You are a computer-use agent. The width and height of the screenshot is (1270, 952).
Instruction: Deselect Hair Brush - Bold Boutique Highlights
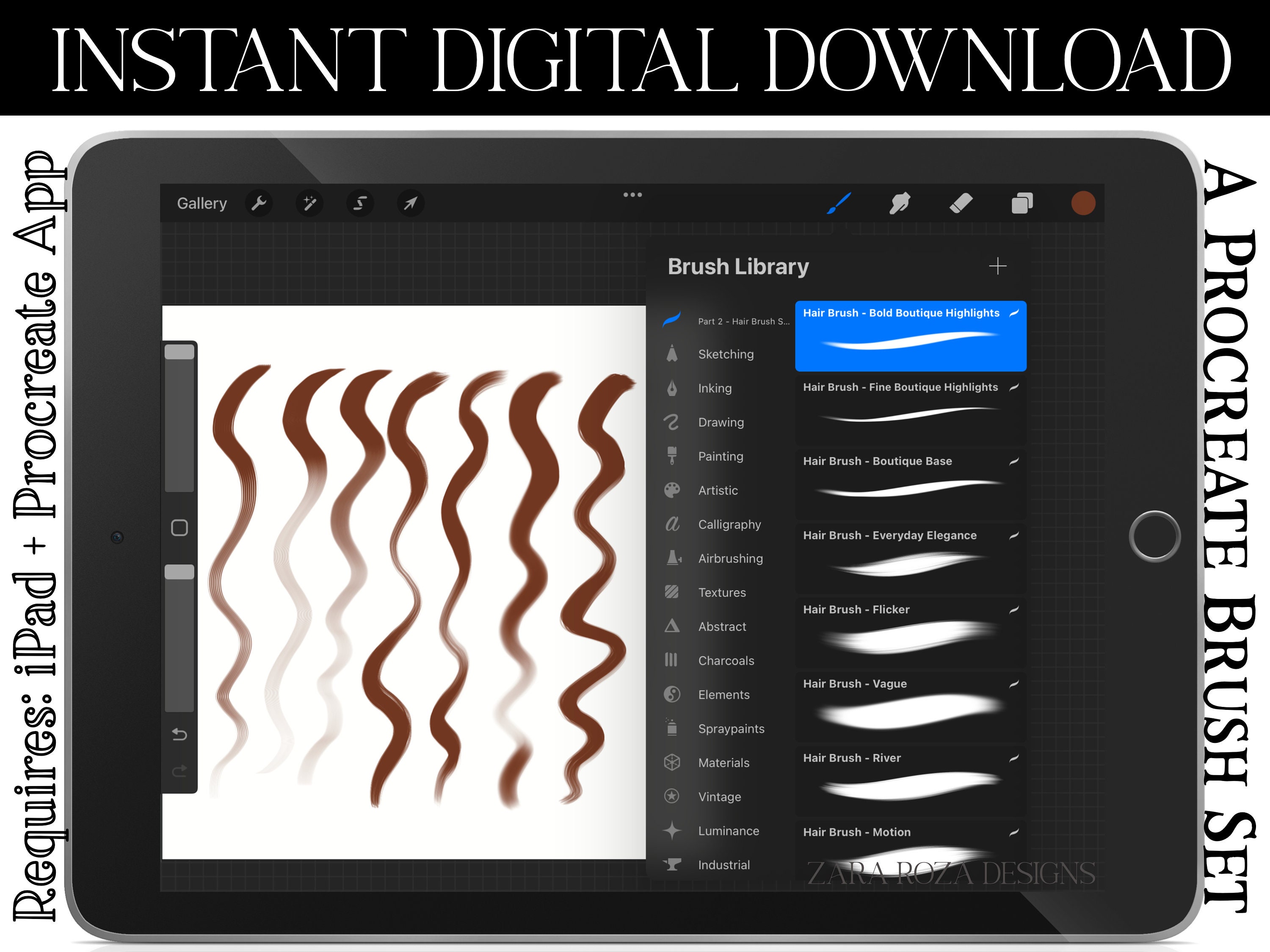(910, 337)
